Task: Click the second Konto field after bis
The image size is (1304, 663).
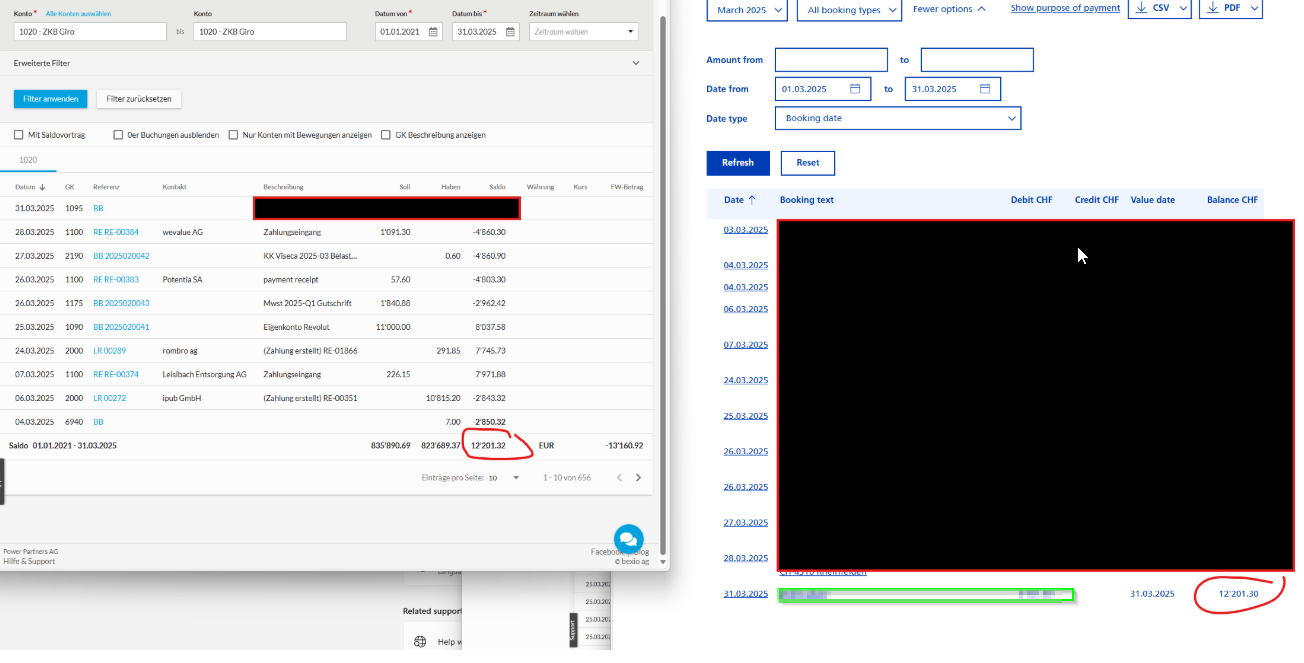Action: (269, 32)
